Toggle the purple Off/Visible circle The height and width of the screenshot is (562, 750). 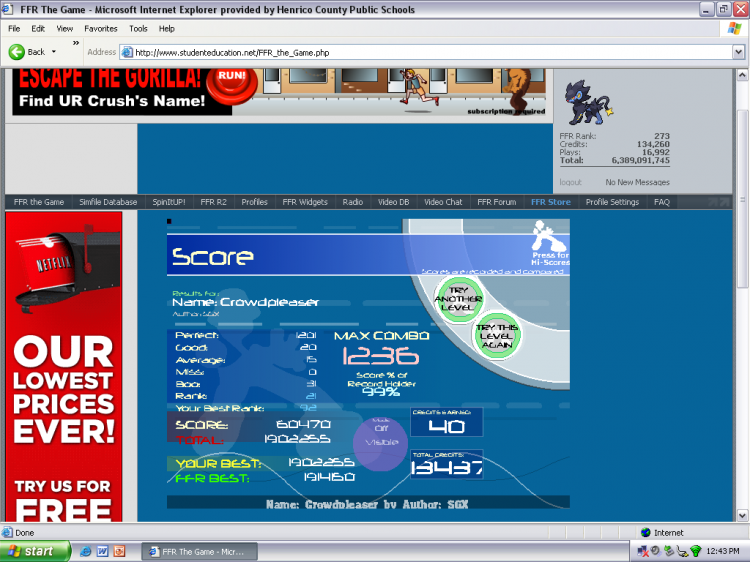click(381, 443)
